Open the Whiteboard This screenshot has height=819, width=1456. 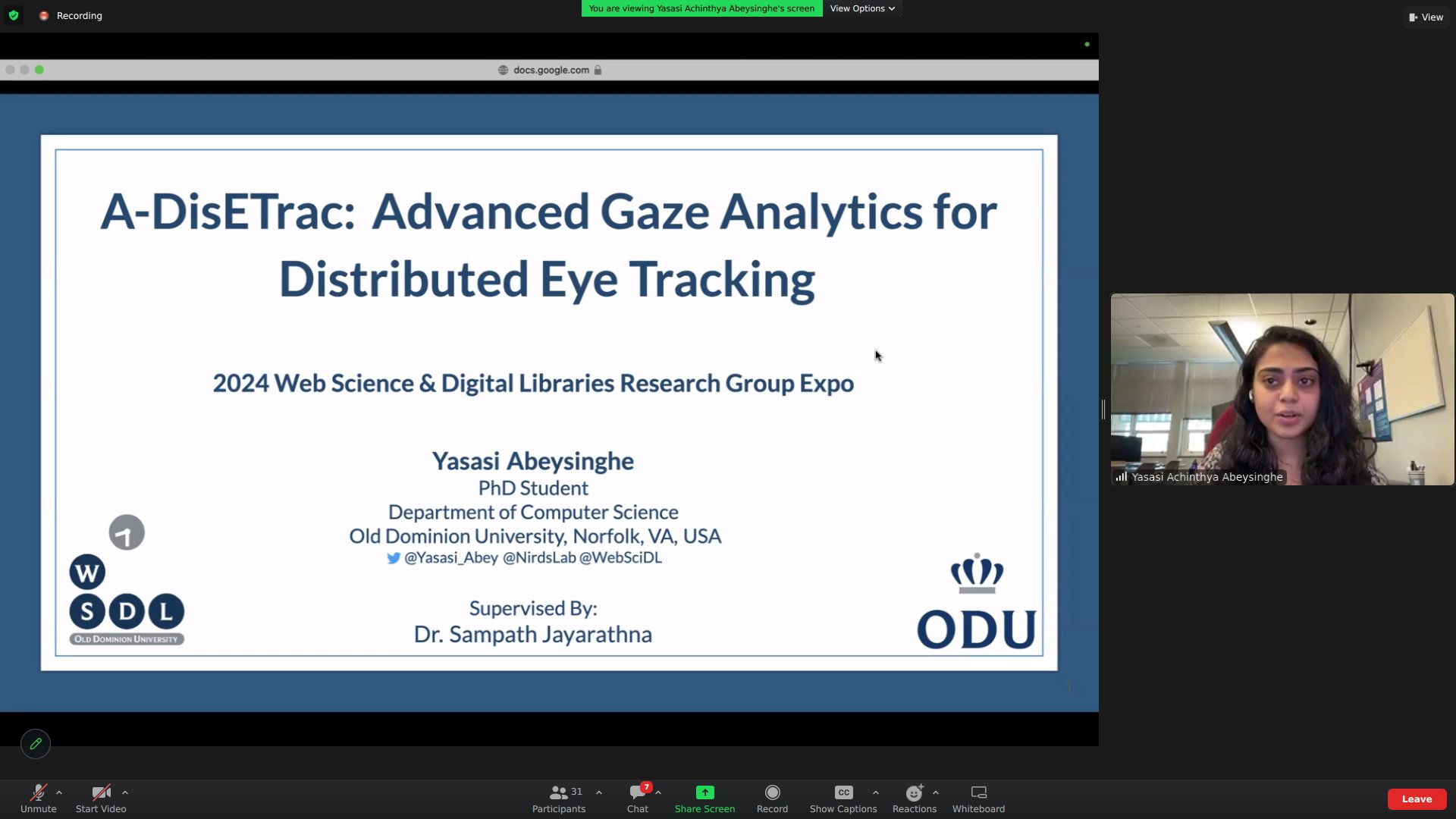pyautogui.click(x=978, y=799)
